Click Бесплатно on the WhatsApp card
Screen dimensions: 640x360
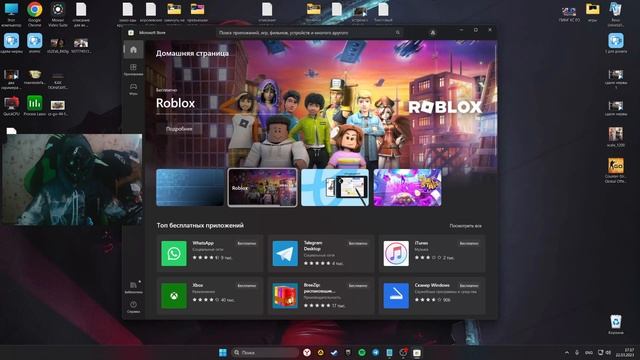point(247,244)
